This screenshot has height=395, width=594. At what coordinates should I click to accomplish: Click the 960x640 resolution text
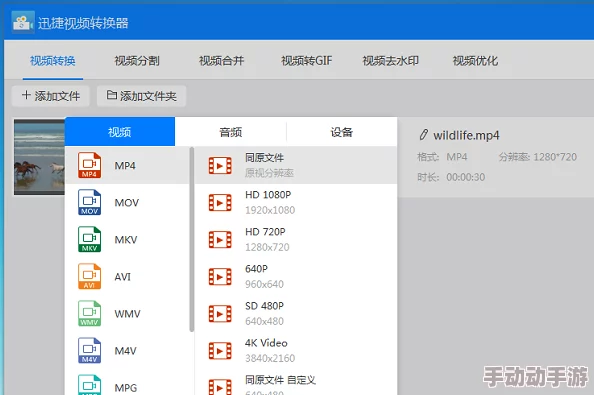pos(264,284)
